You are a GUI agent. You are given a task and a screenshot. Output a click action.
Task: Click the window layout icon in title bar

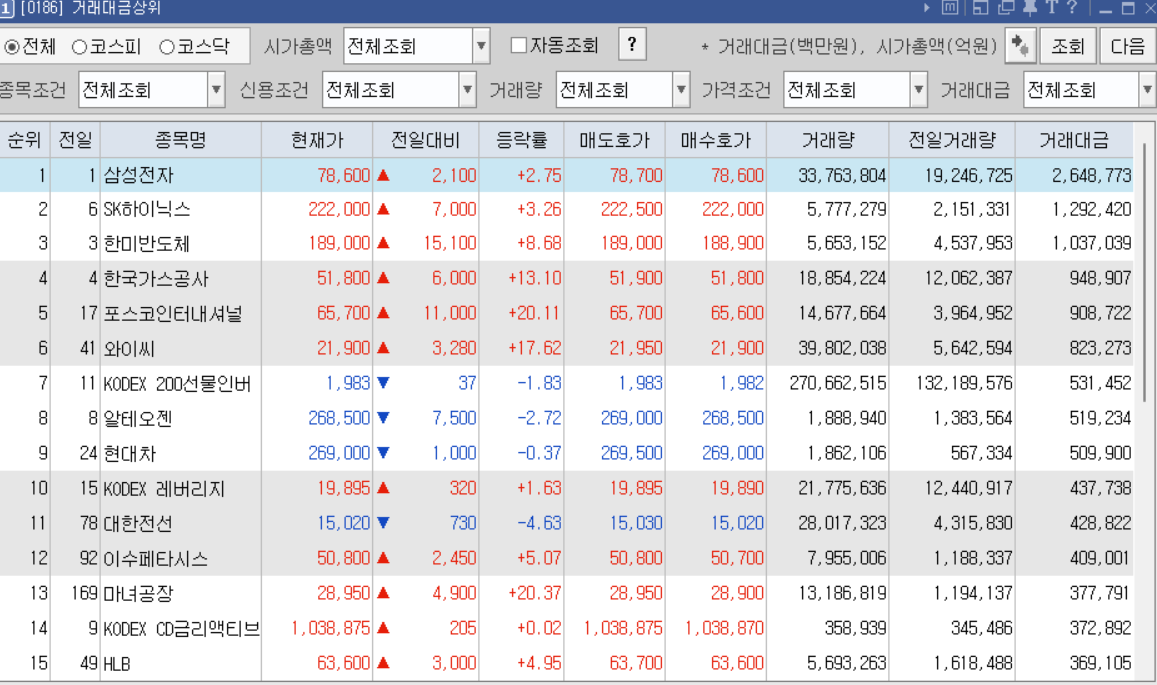pyautogui.click(x=981, y=8)
